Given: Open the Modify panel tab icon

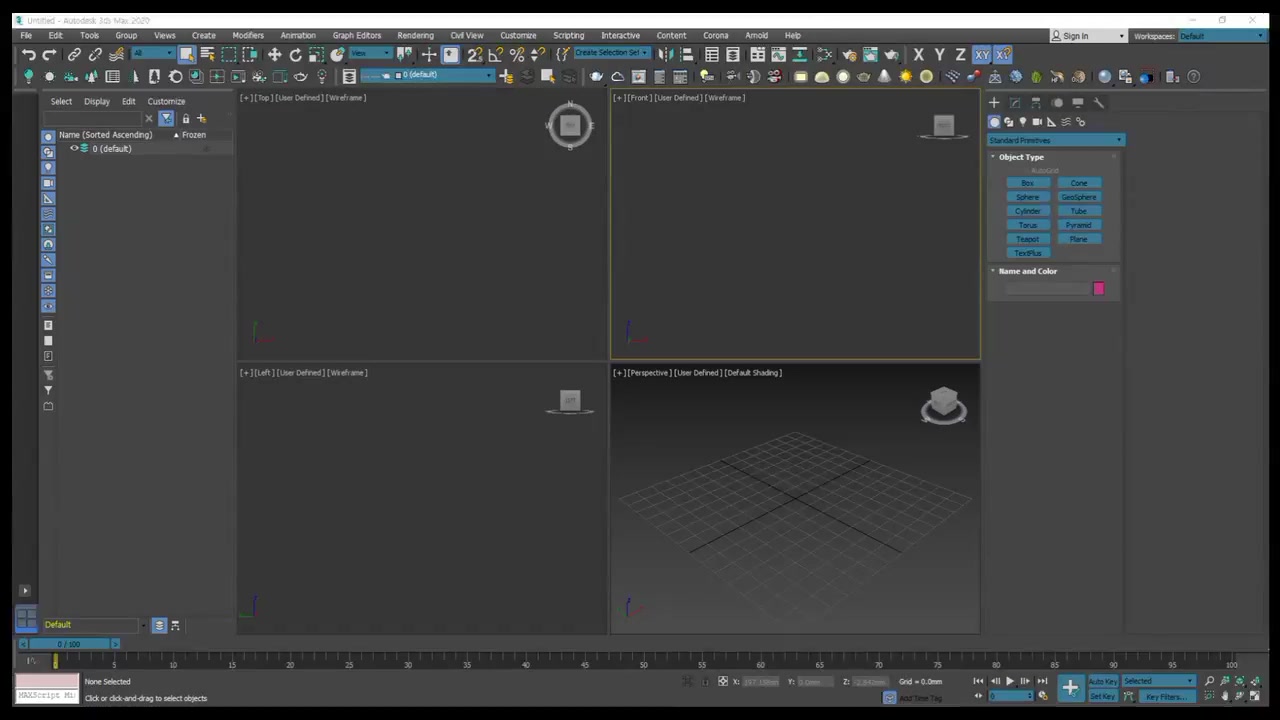Looking at the screenshot, I should [1015, 102].
